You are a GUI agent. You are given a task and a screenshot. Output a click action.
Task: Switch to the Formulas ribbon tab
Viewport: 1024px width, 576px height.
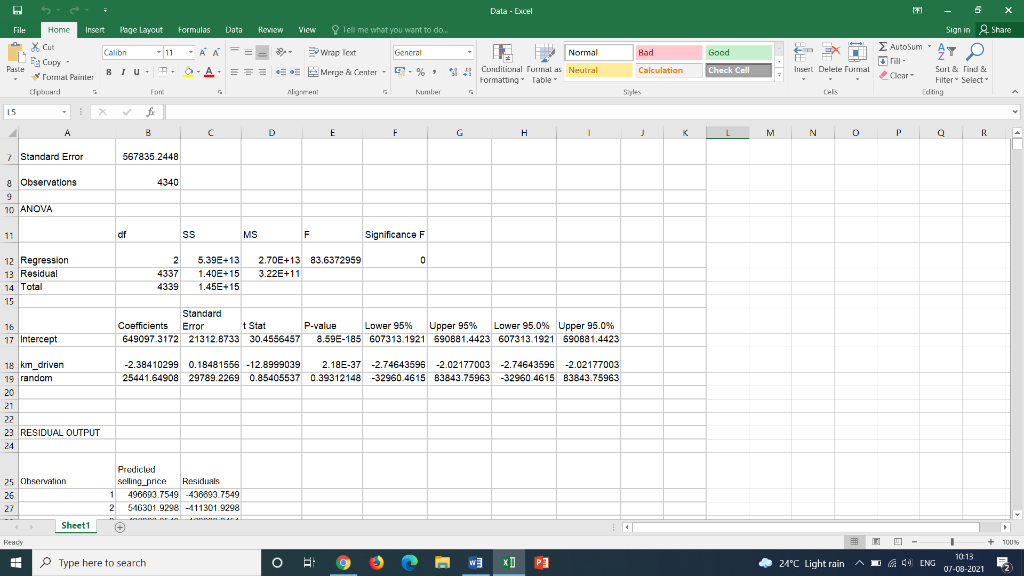(x=193, y=29)
